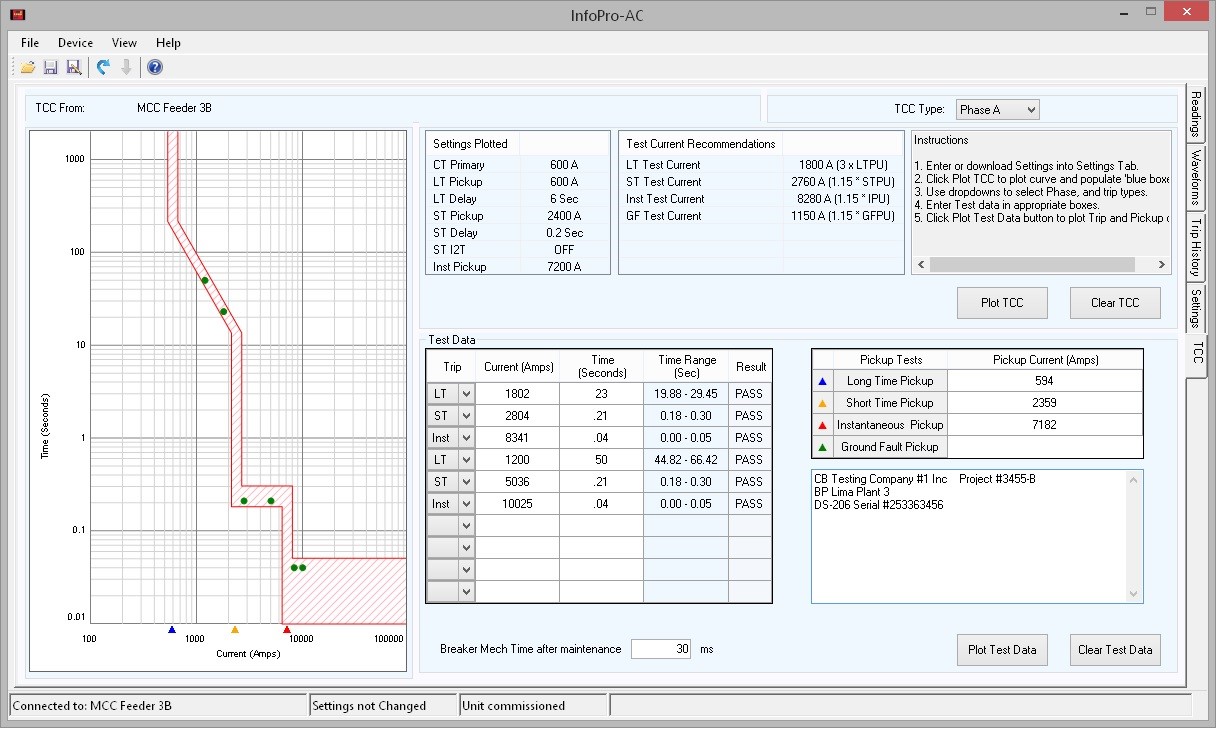Click the Breaker Mech Time input field

(661, 649)
